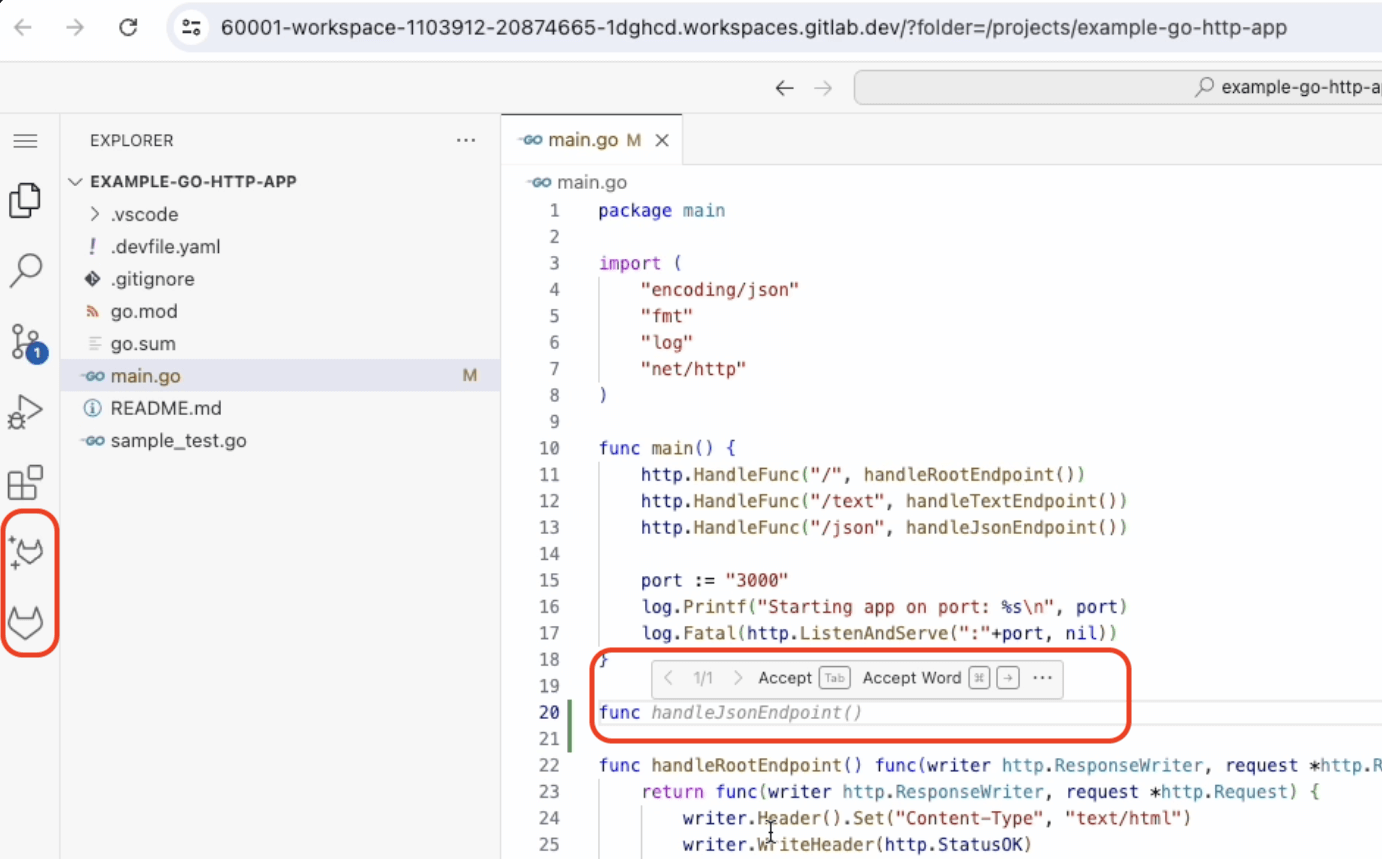This screenshot has width=1382, height=859.
Task: Open the Explorer view in activity bar
Action: pos(26,201)
